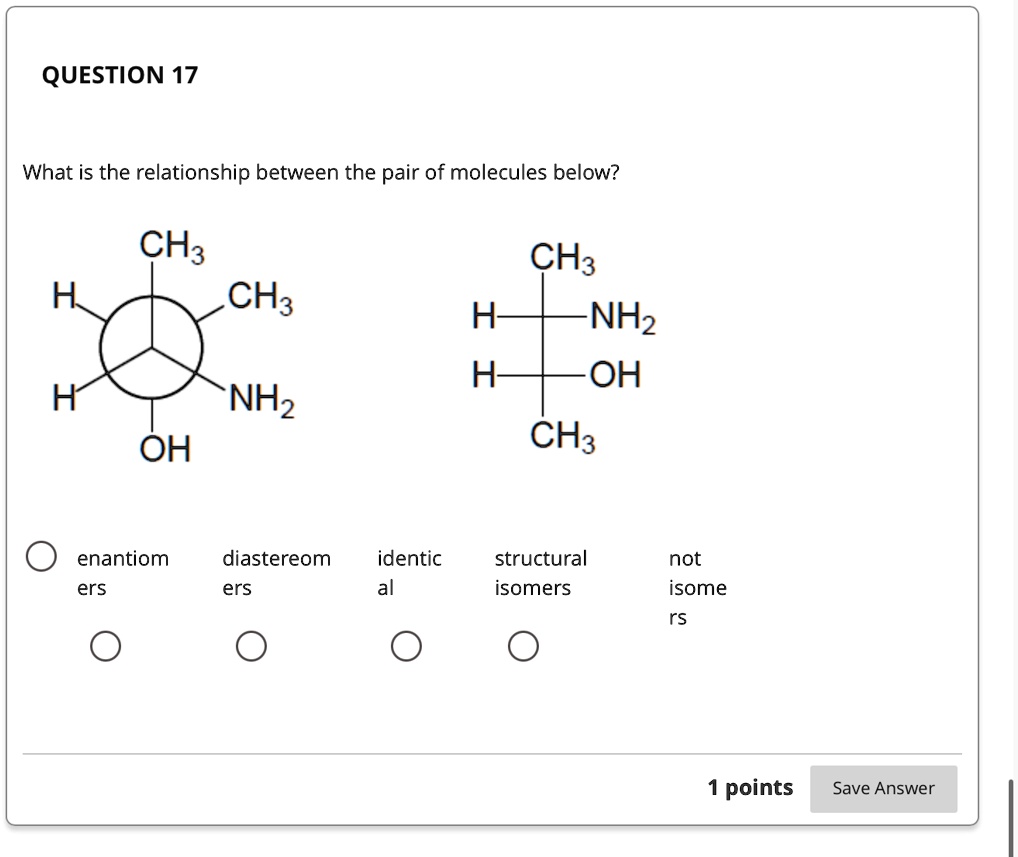The height and width of the screenshot is (857, 1018).
Task: Click the Save Answer button
Action: (x=883, y=789)
